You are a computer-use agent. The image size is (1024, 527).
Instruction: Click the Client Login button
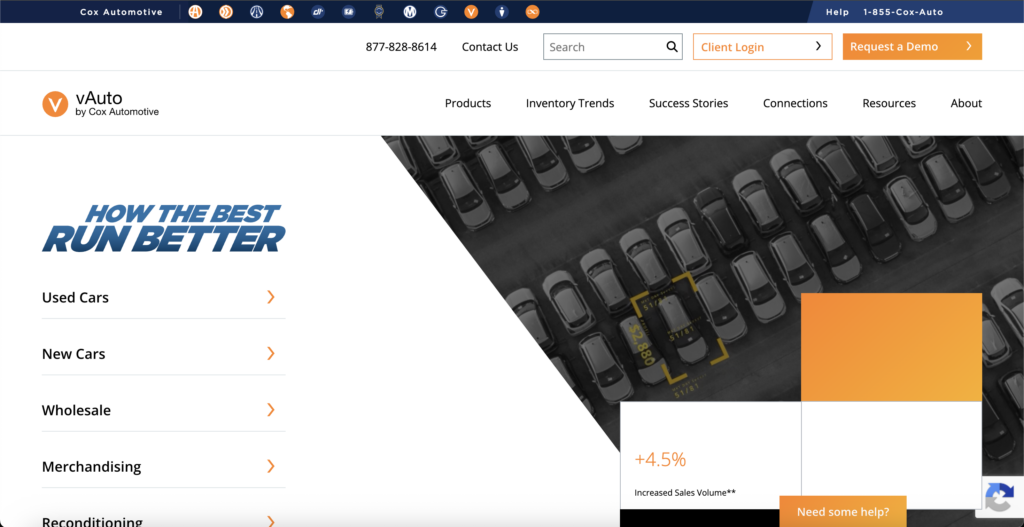pyautogui.click(x=762, y=46)
